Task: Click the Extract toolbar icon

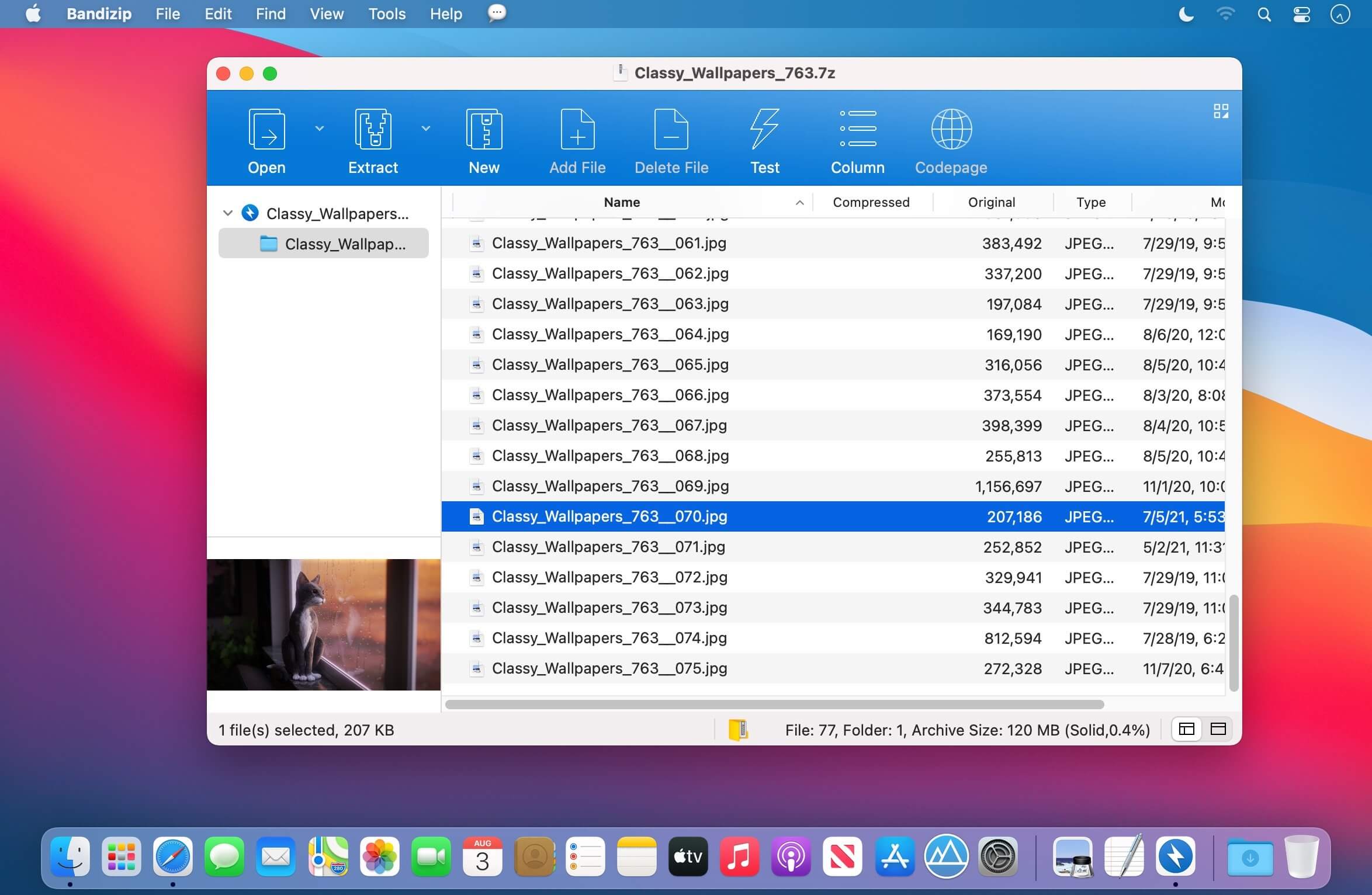Action: point(373,130)
